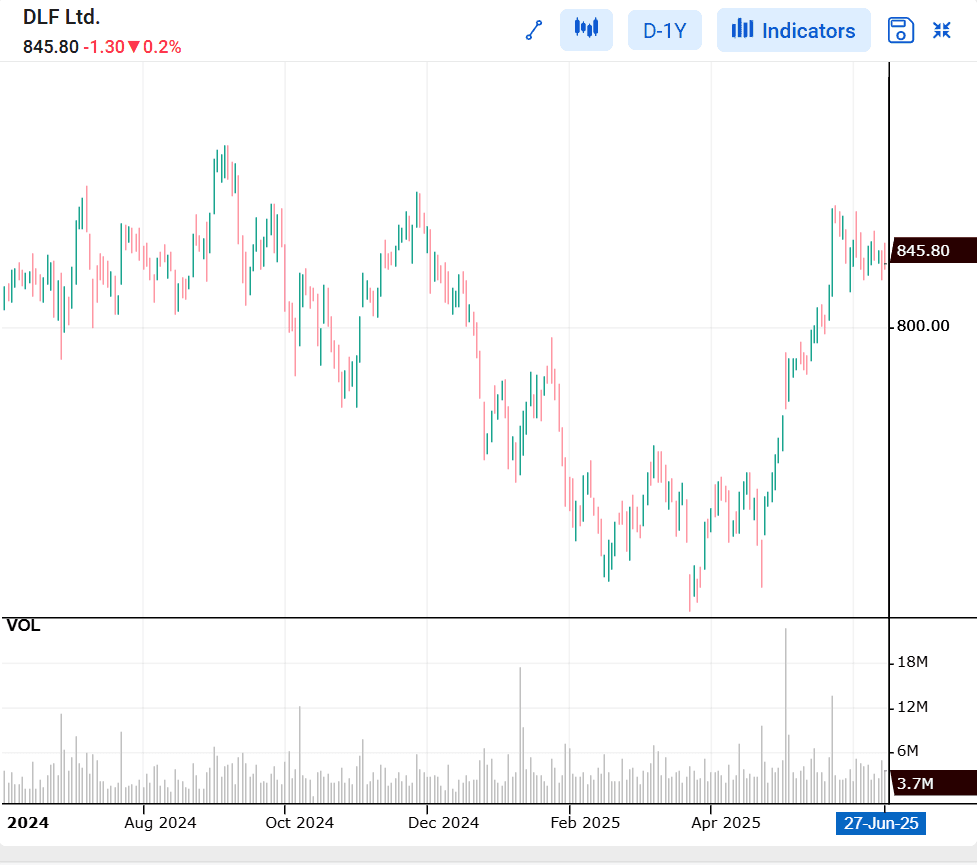
Task: Click the save chart floppy-disk icon
Action: pyautogui.click(x=900, y=30)
